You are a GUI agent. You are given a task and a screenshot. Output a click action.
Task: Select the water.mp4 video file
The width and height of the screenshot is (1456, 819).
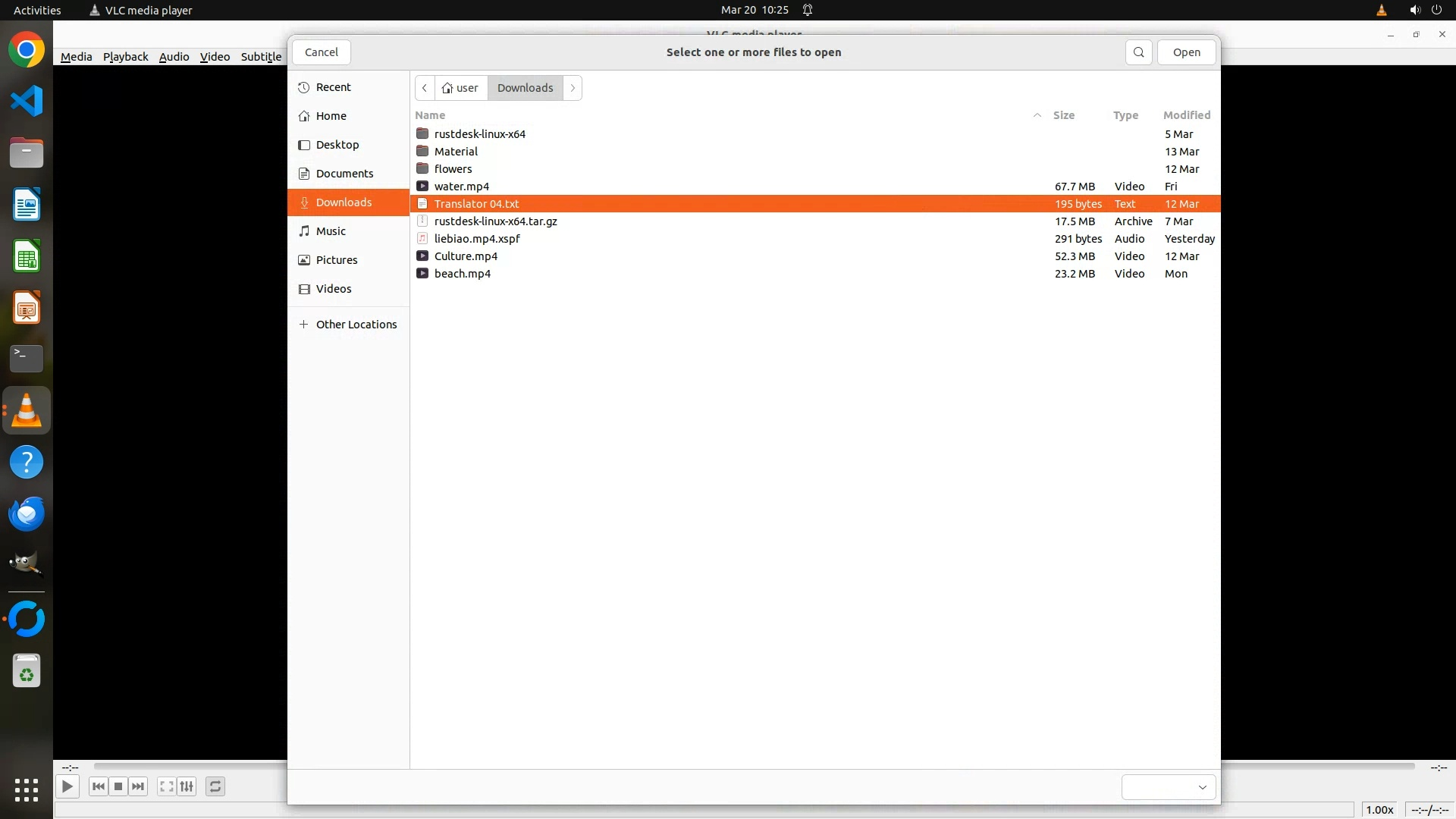(x=462, y=187)
